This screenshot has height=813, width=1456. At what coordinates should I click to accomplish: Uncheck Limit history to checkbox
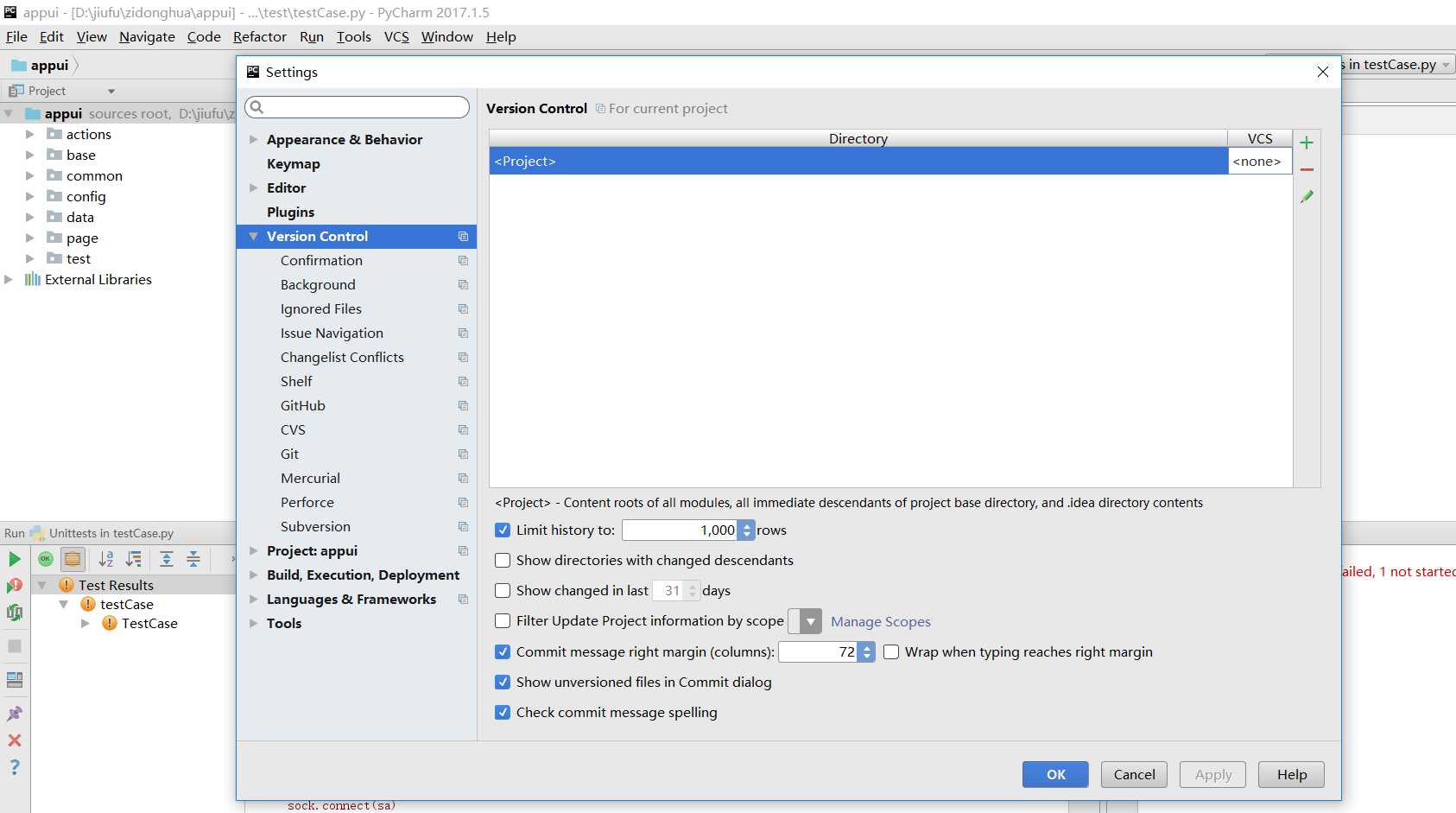(503, 530)
